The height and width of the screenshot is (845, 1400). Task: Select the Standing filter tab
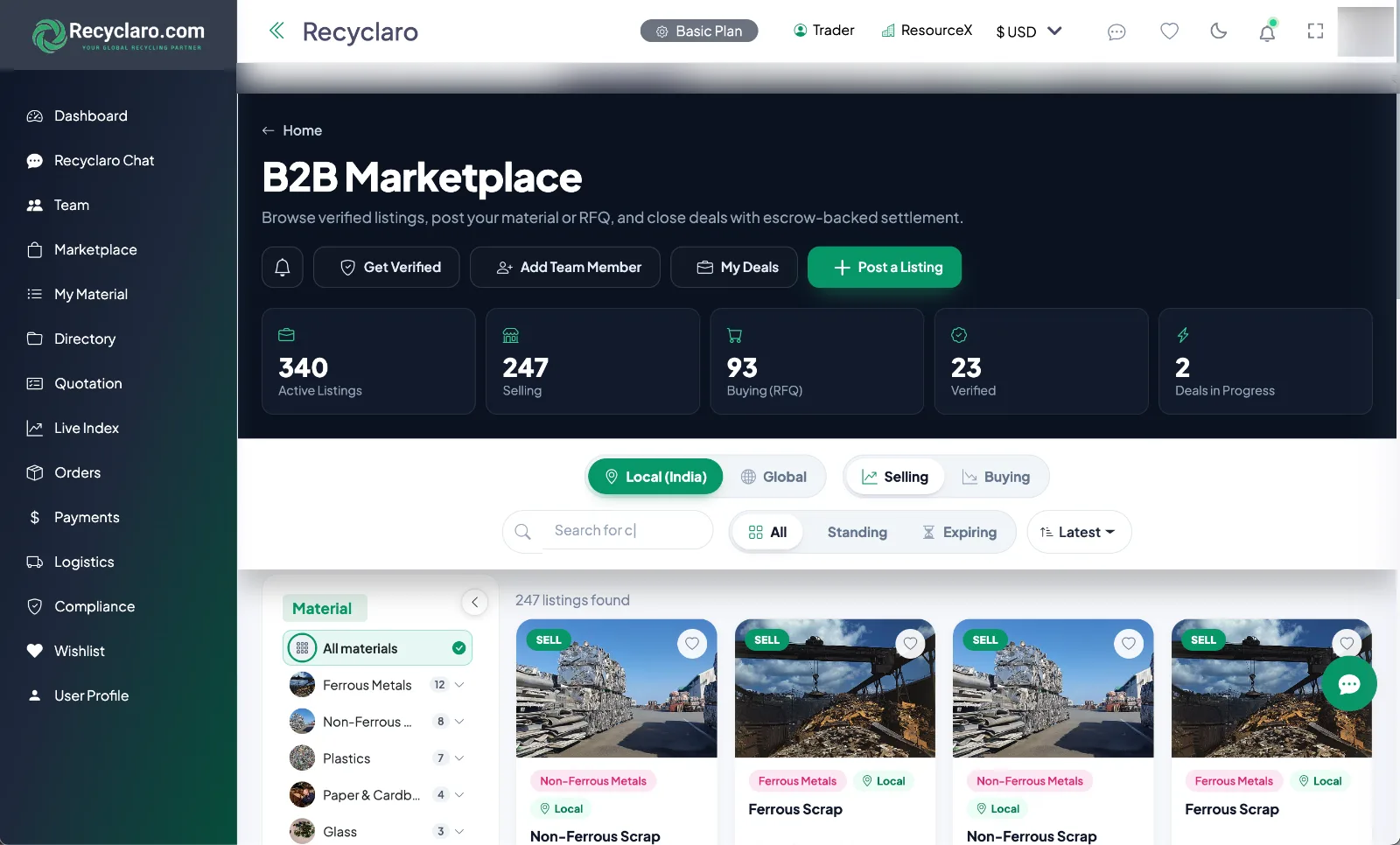(x=857, y=532)
